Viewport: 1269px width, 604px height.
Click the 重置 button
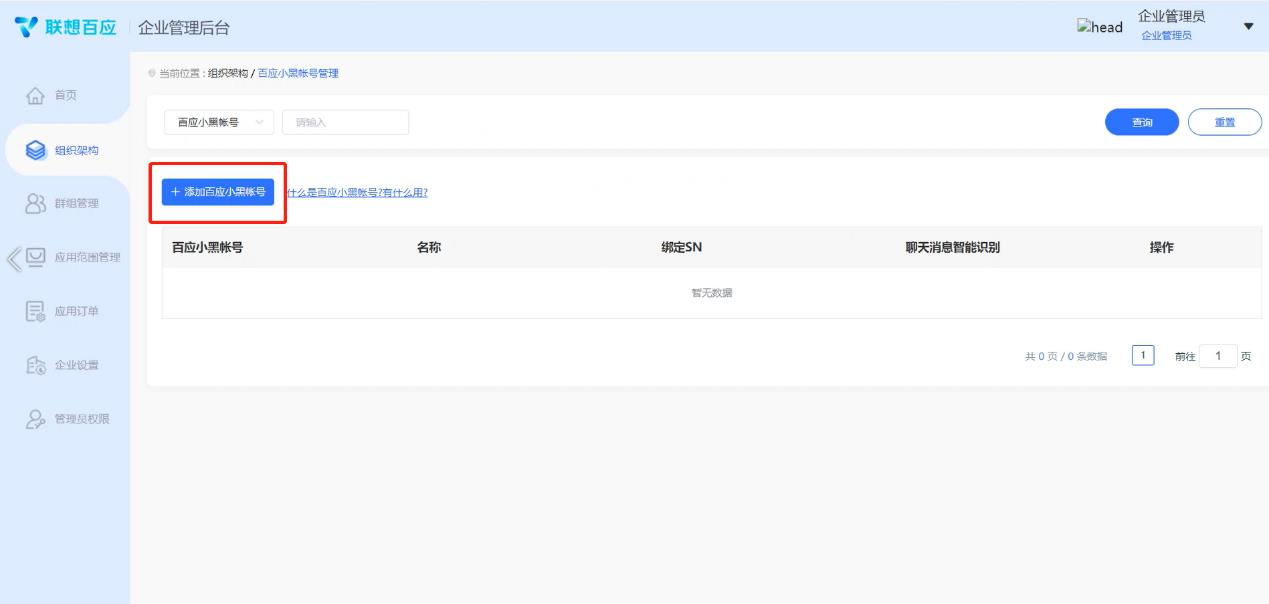point(1225,122)
